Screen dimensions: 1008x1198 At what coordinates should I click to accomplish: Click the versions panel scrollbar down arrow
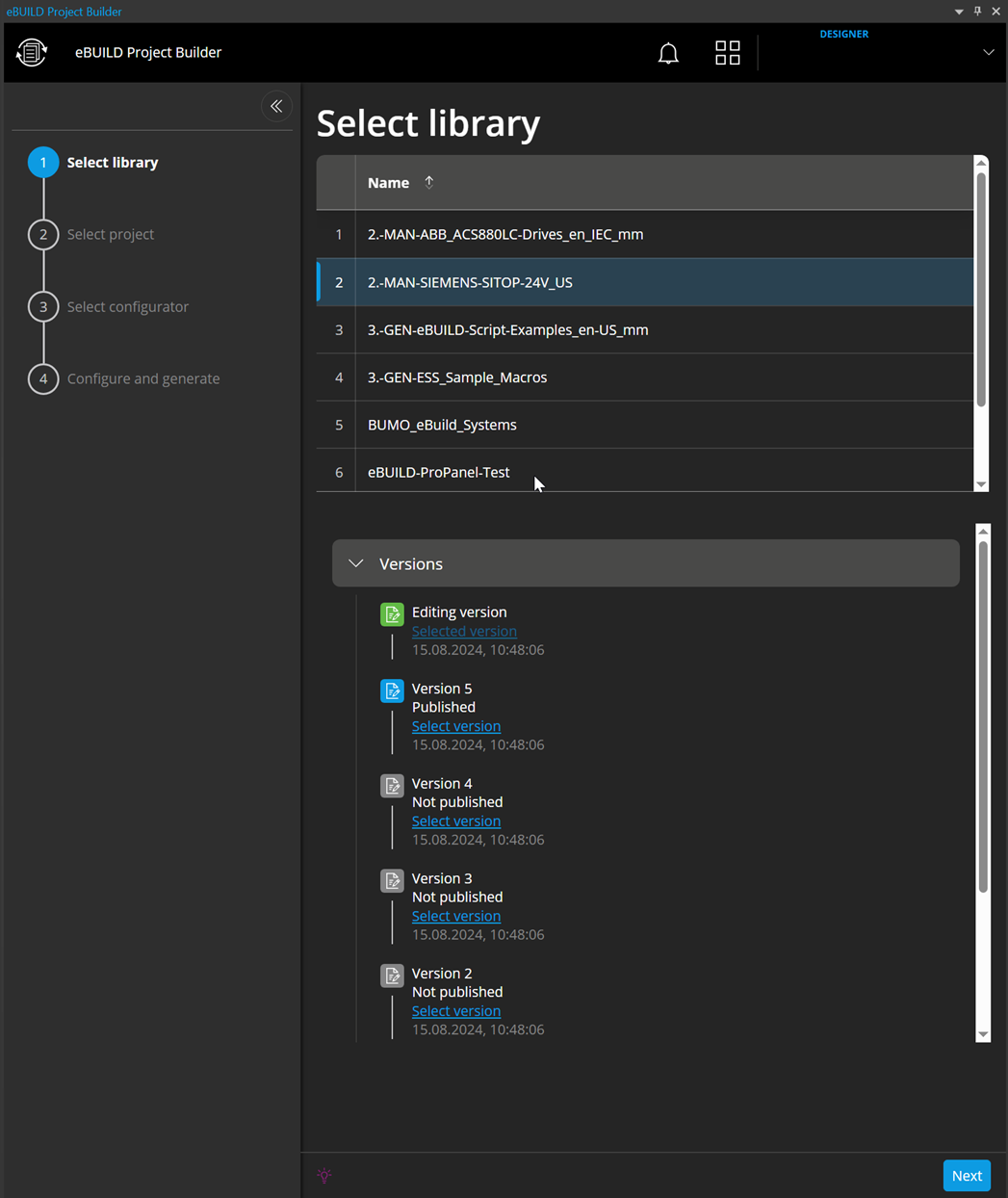[x=983, y=1034]
